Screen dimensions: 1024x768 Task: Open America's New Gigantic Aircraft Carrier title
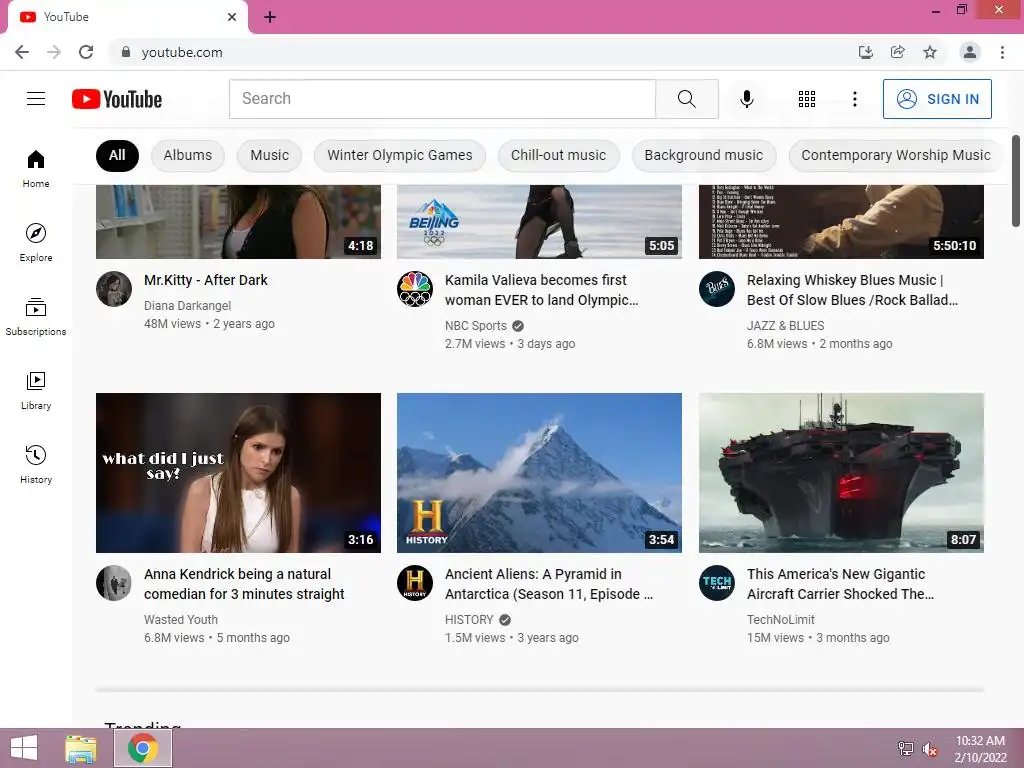point(840,584)
